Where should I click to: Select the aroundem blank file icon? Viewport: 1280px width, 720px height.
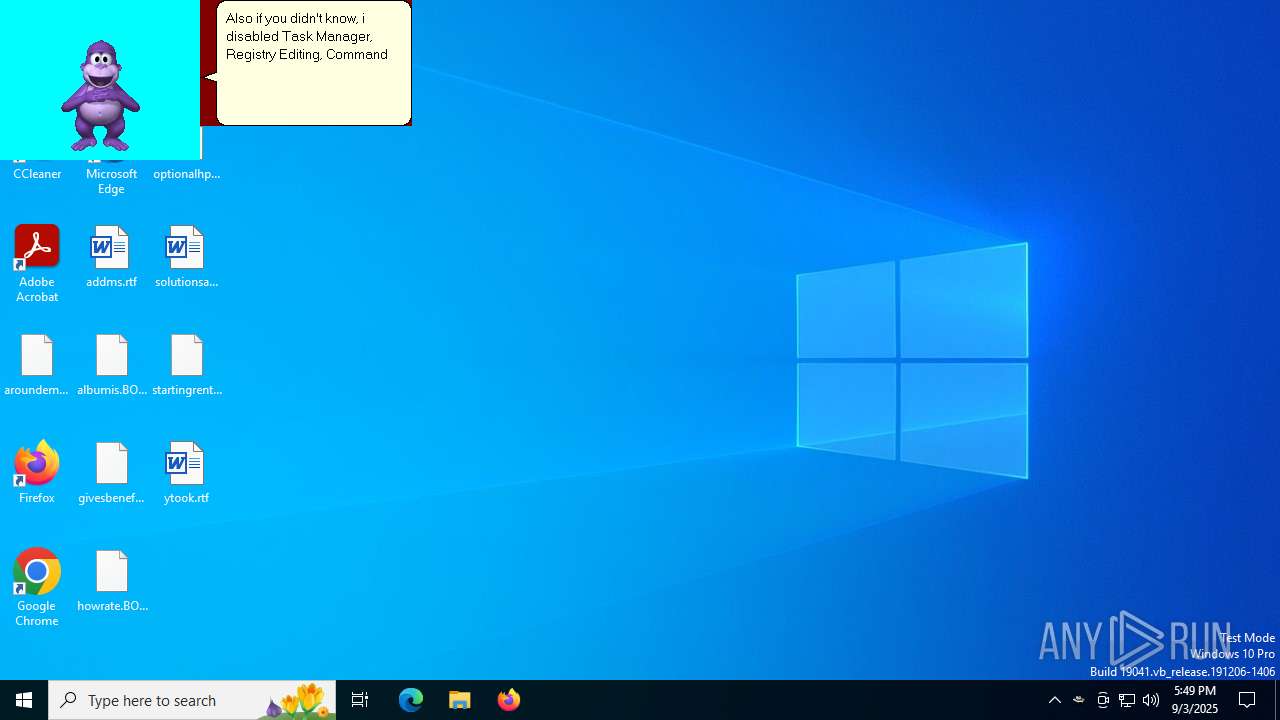point(37,355)
